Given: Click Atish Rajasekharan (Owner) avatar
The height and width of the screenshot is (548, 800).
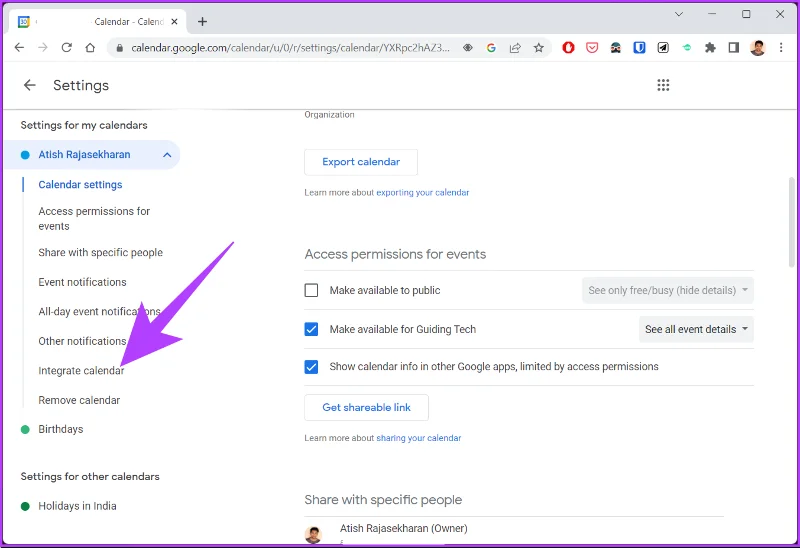Looking at the screenshot, I should (x=313, y=534).
